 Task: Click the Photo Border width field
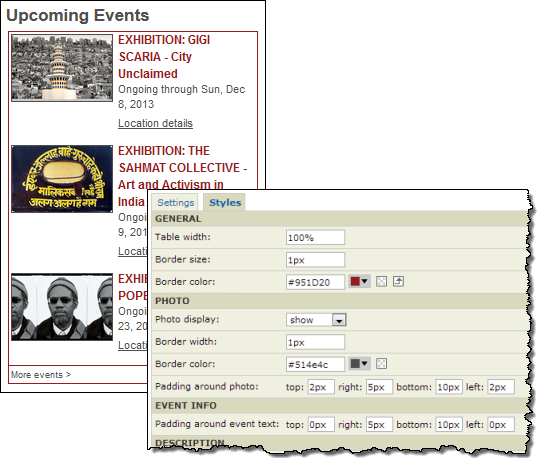click(315, 342)
